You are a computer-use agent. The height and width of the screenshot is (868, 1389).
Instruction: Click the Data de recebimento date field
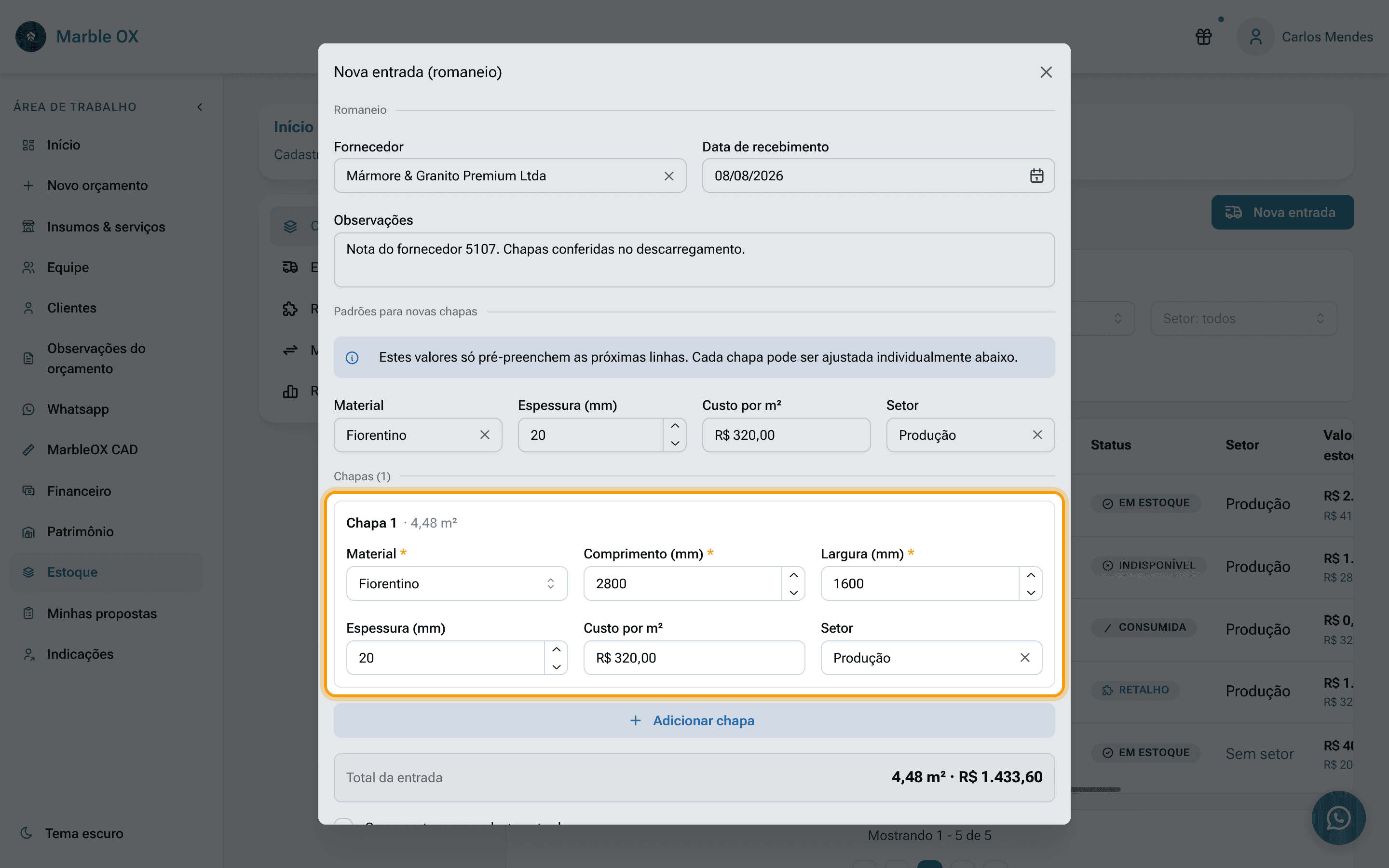878,176
